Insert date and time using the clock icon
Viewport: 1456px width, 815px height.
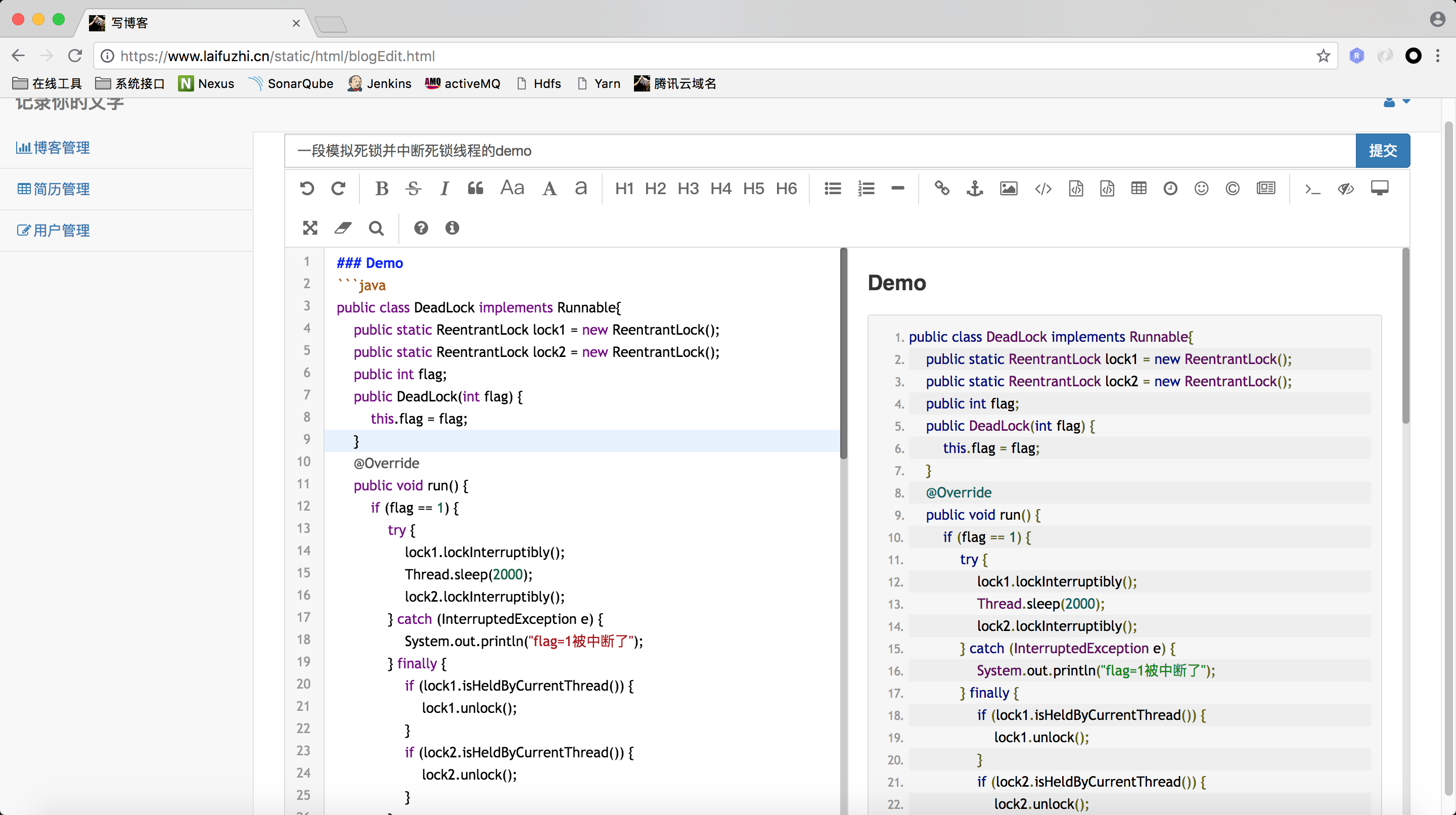click(x=1170, y=188)
